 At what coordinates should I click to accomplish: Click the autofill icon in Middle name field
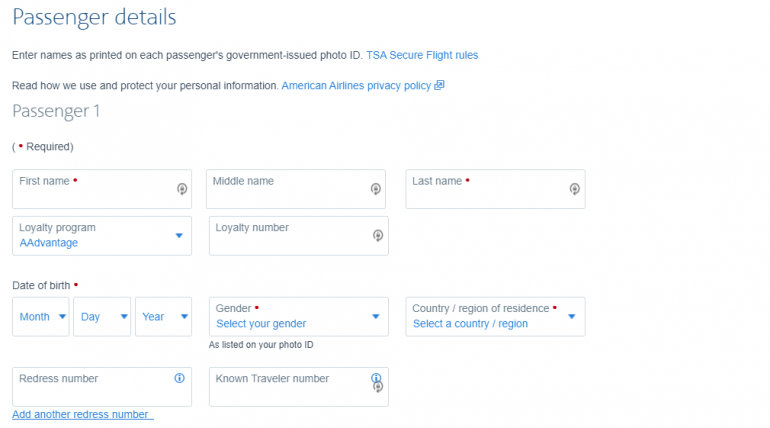click(x=376, y=189)
